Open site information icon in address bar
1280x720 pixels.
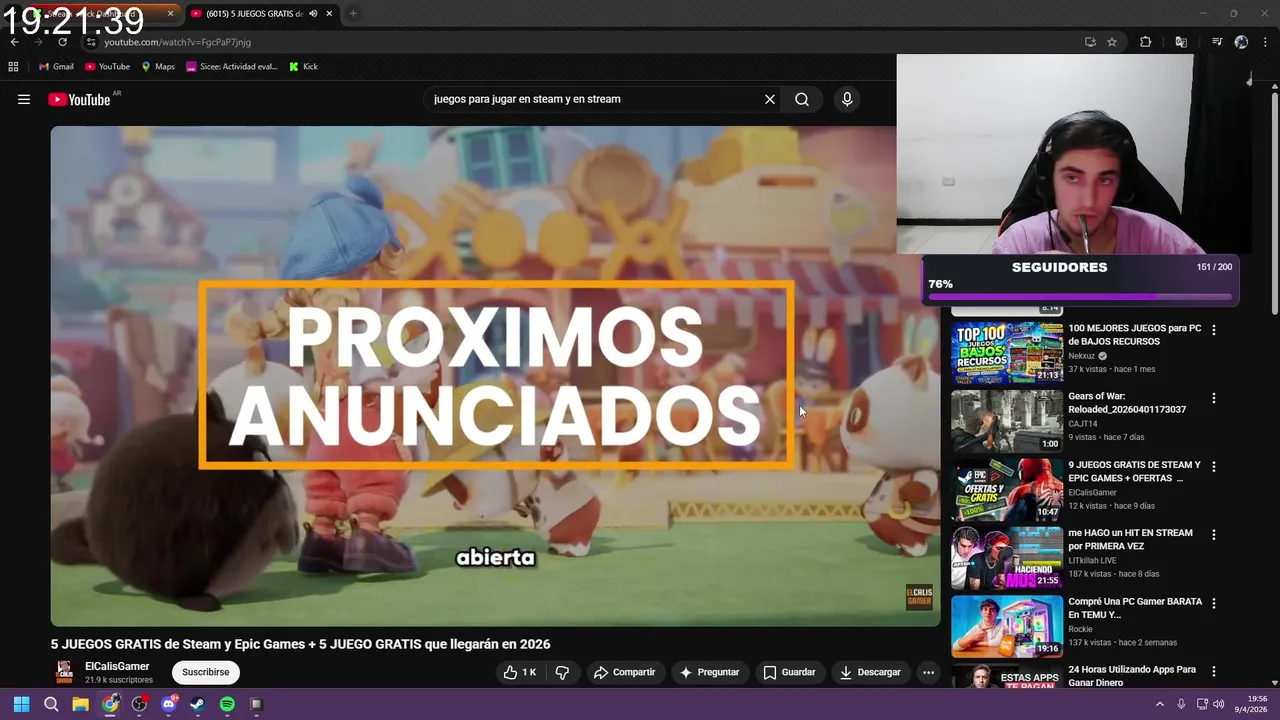click(91, 42)
